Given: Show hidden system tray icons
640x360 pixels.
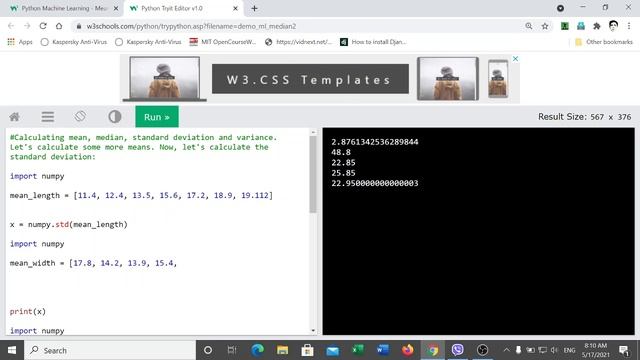Looking at the screenshot, I should 507,350.
